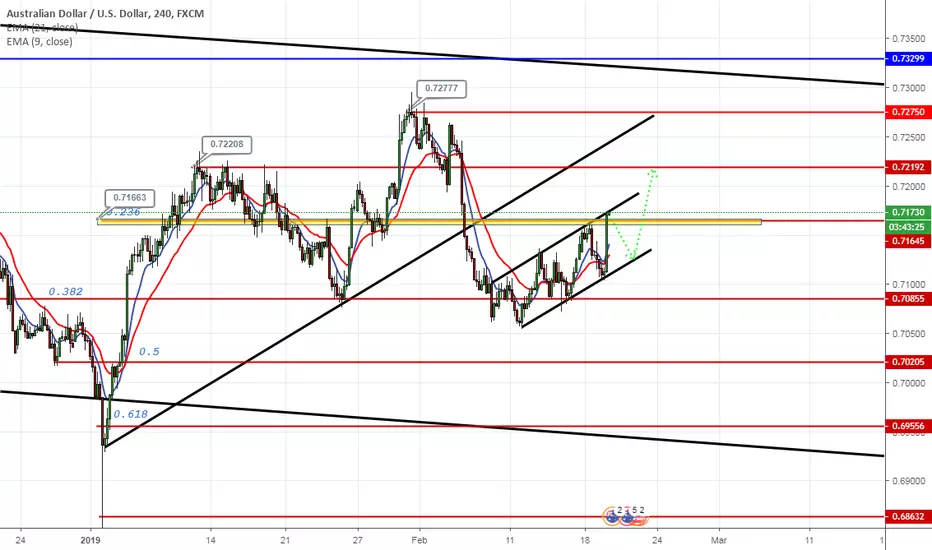Click the green 0.71730 current price label
Screen dimensions: 932x550
[908, 212]
